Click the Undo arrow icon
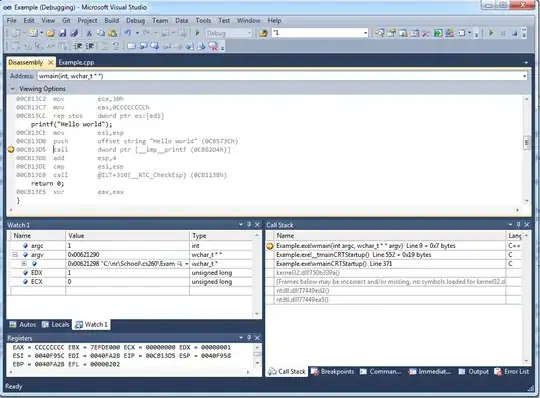 [x=128, y=33]
